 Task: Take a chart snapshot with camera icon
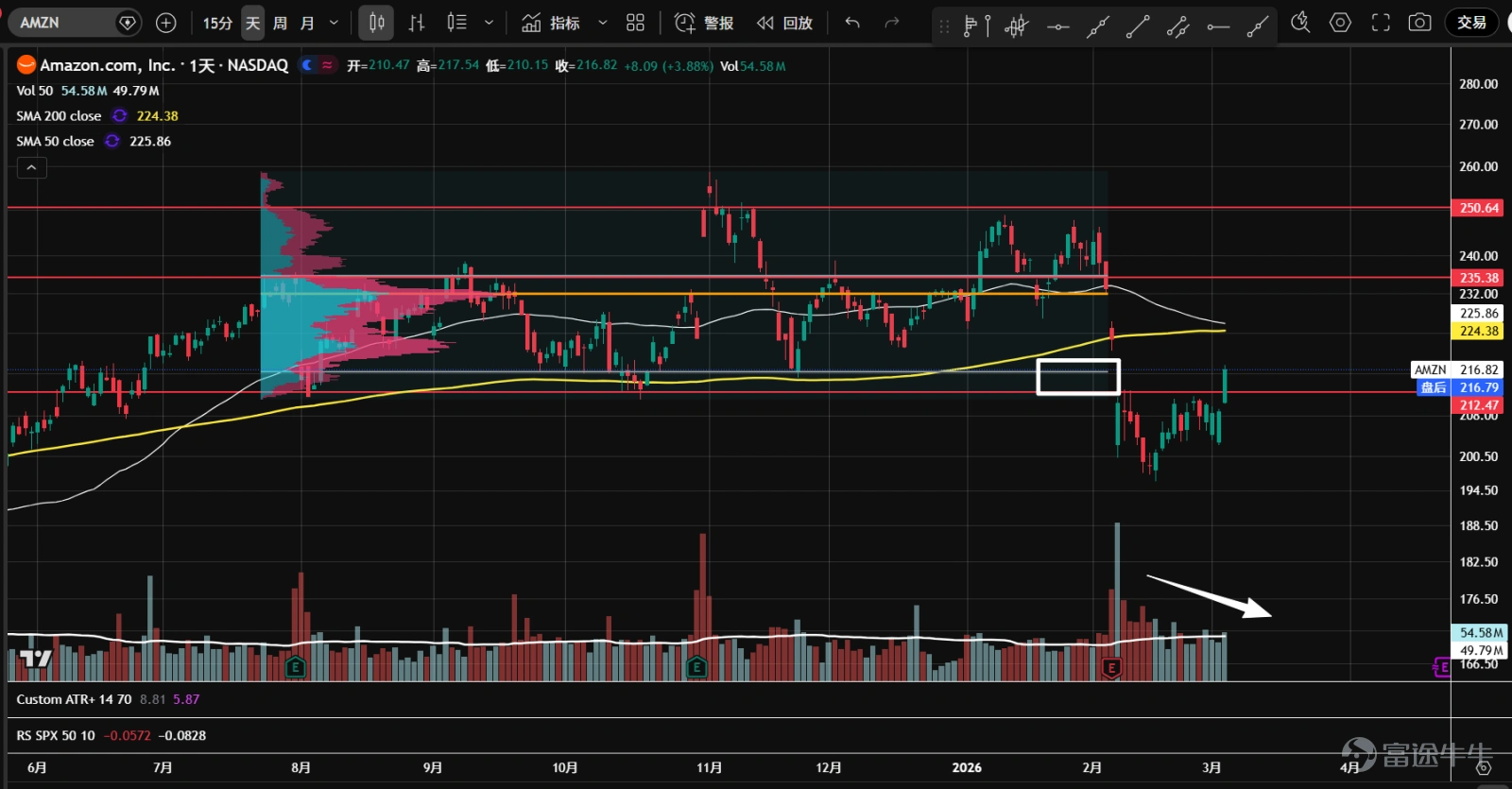[x=1419, y=23]
